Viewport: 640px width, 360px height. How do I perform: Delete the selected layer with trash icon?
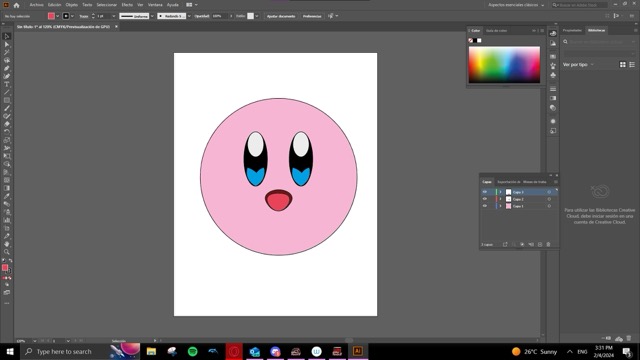548,244
